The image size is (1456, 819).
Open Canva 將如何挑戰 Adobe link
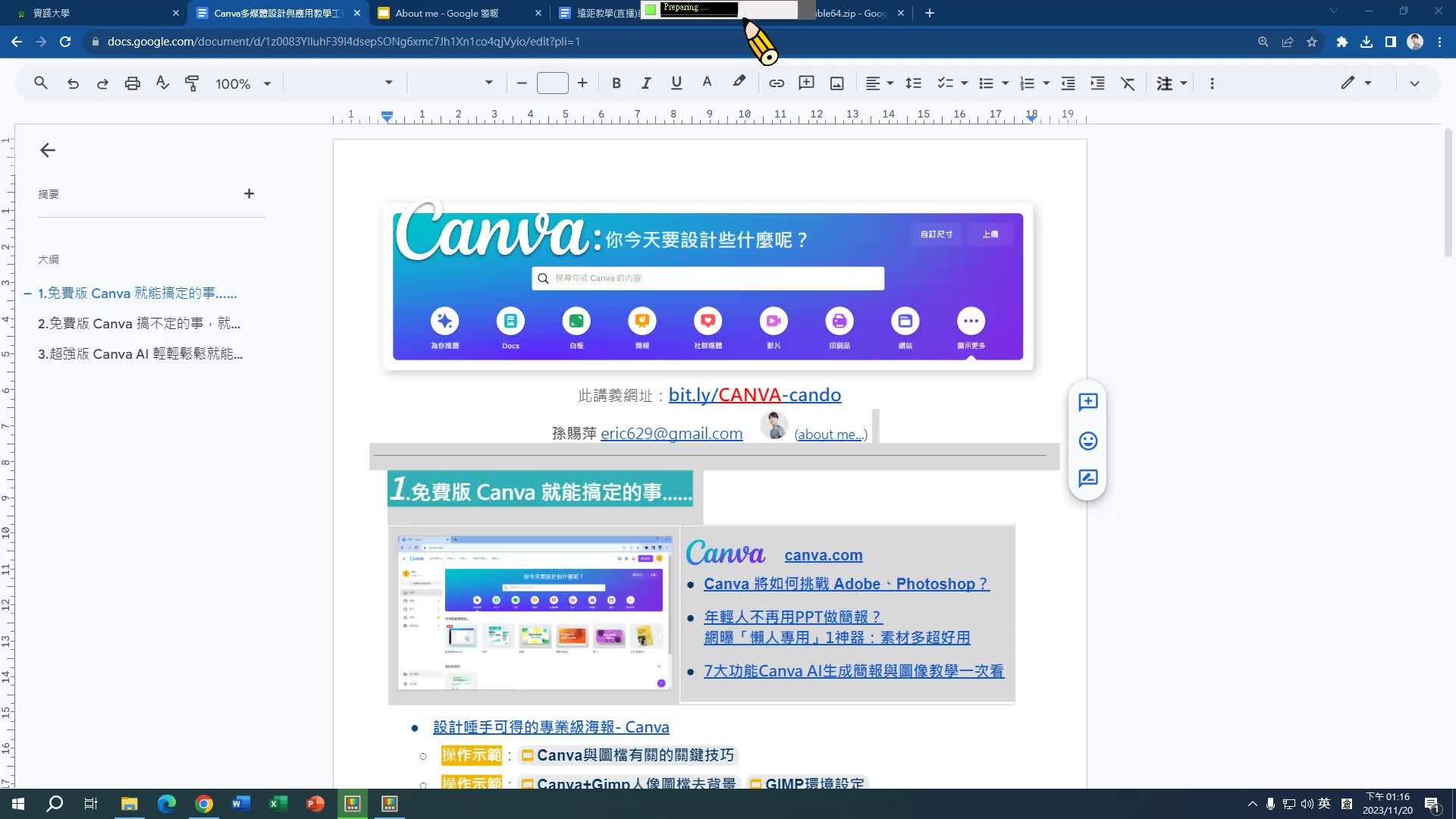click(x=846, y=584)
